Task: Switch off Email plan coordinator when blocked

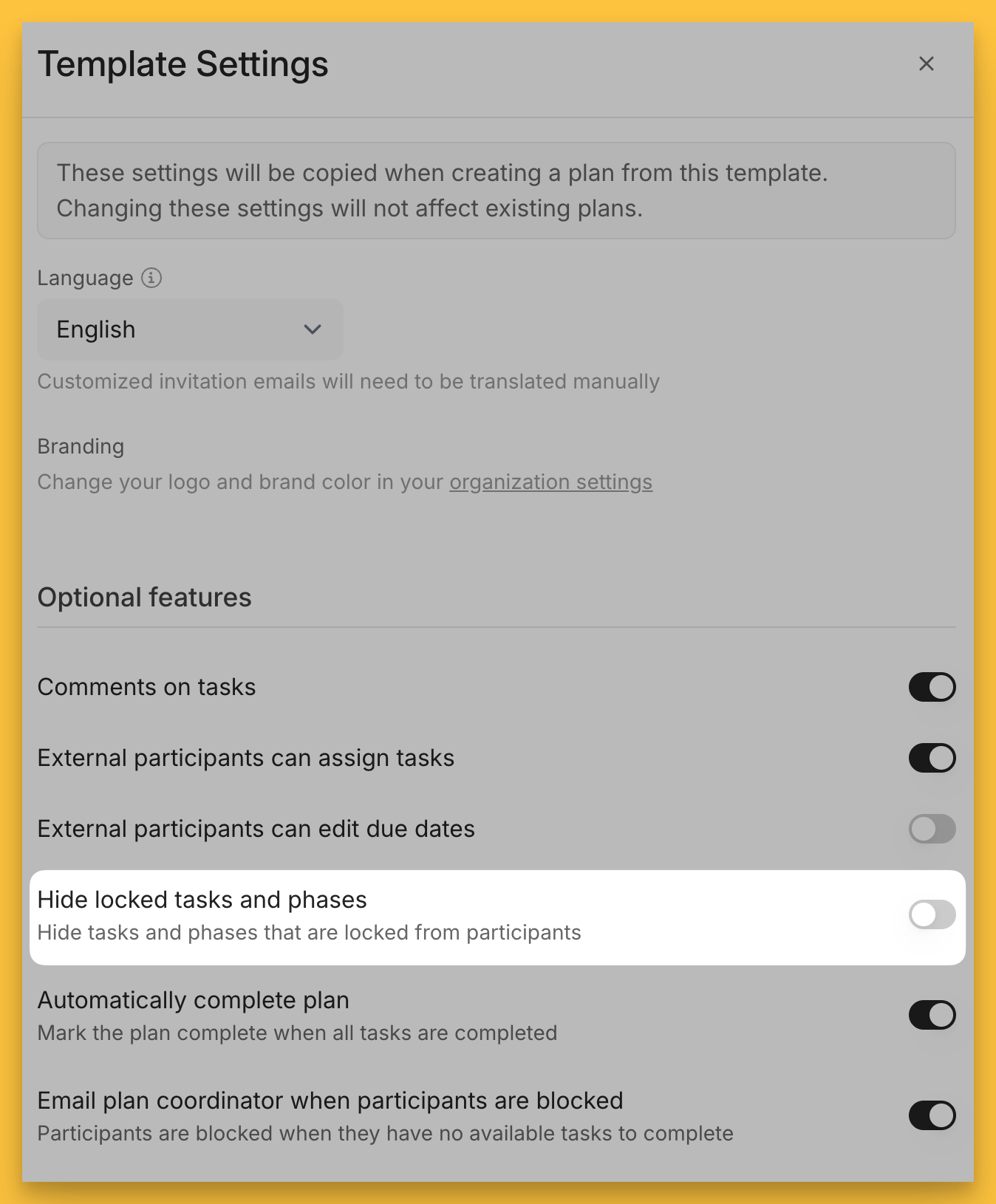Action: pyautogui.click(x=932, y=1115)
